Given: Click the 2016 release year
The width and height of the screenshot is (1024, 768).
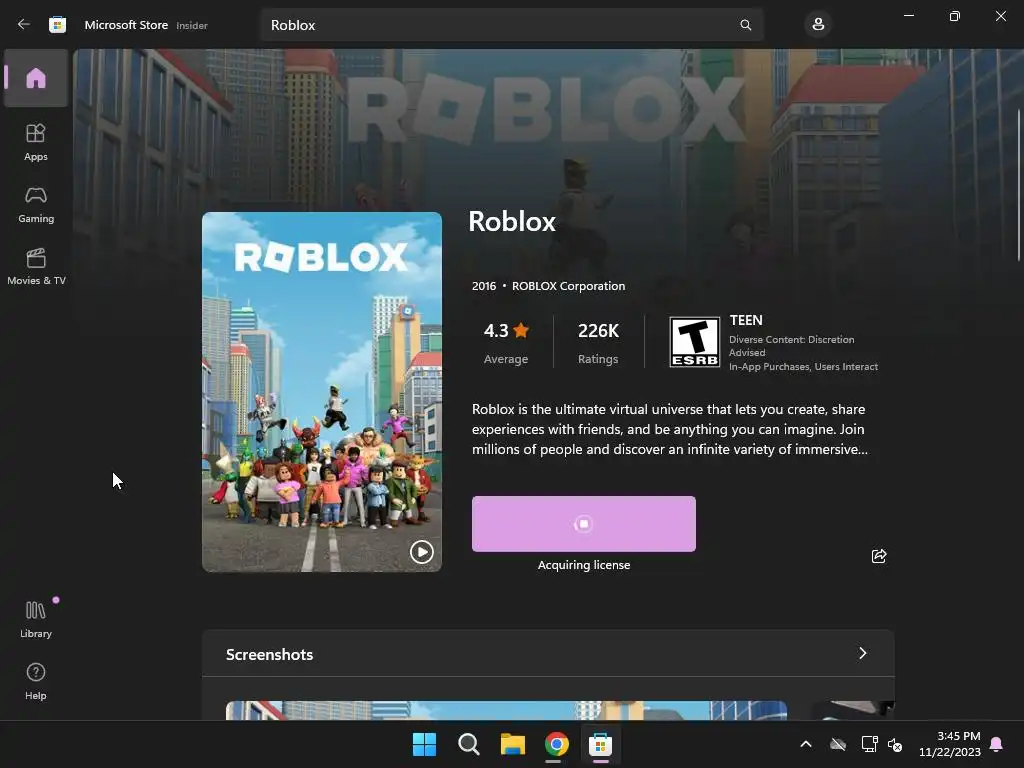Looking at the screenshot, I should point(484,286).
